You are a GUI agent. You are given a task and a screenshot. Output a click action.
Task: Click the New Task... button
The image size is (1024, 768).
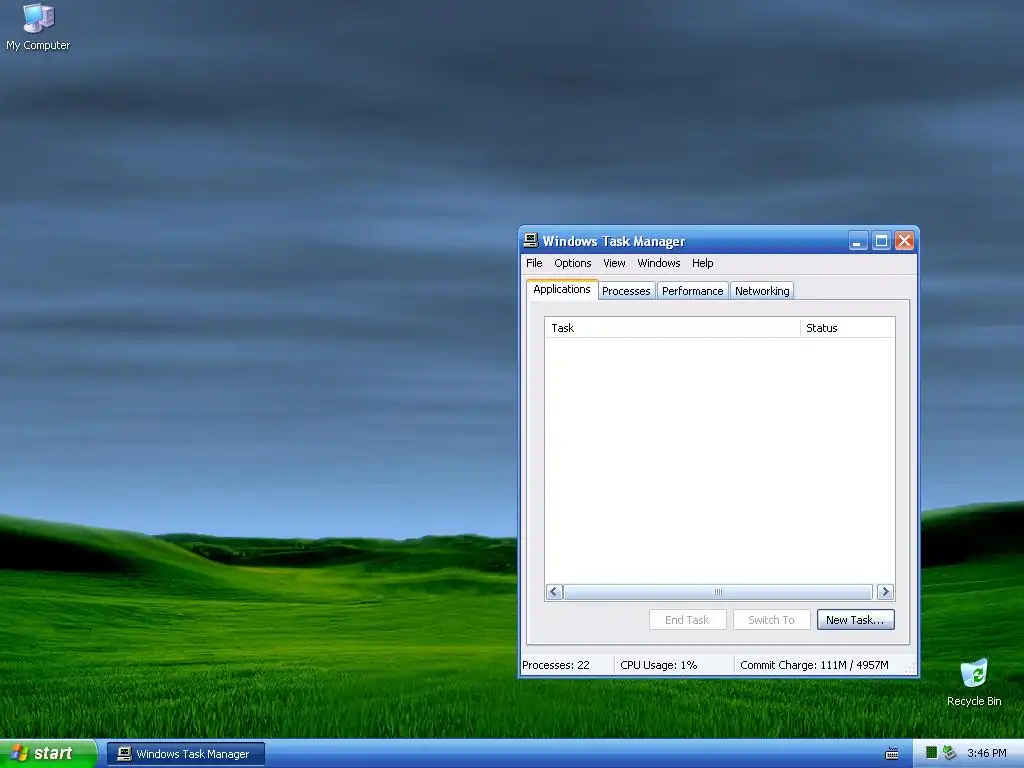[856, 620]
